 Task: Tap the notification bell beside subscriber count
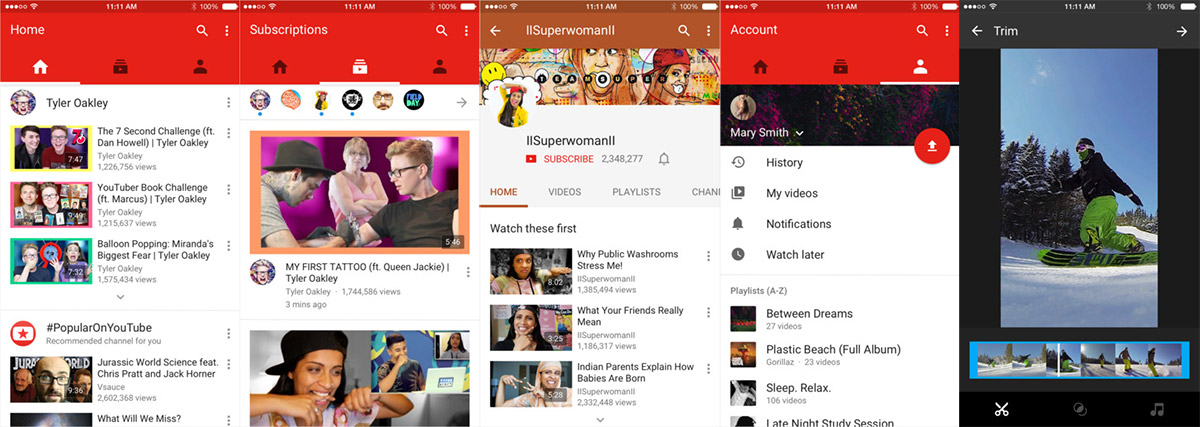point(664,159)
